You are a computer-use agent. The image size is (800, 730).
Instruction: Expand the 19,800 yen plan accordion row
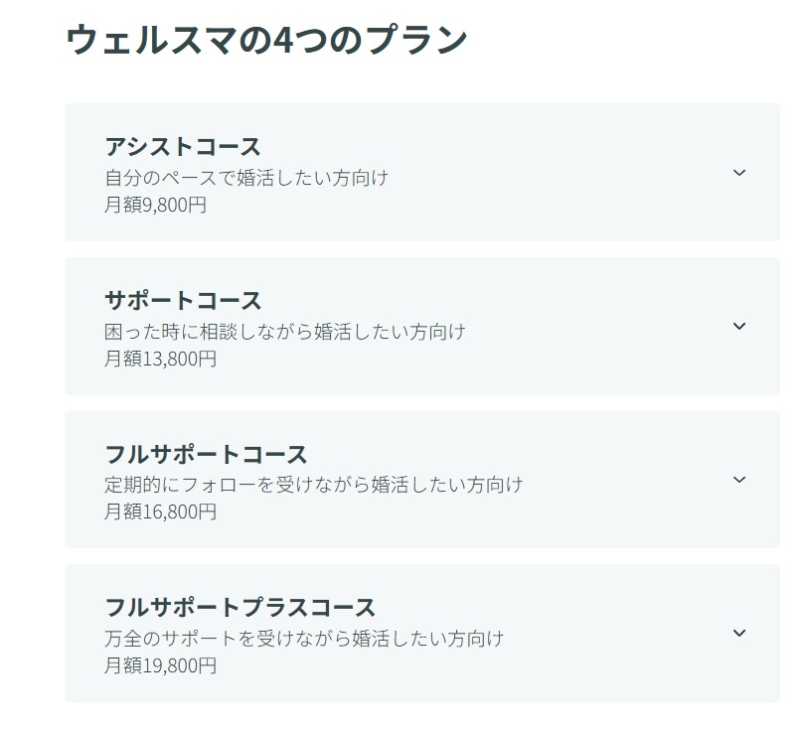click(422, 633)
